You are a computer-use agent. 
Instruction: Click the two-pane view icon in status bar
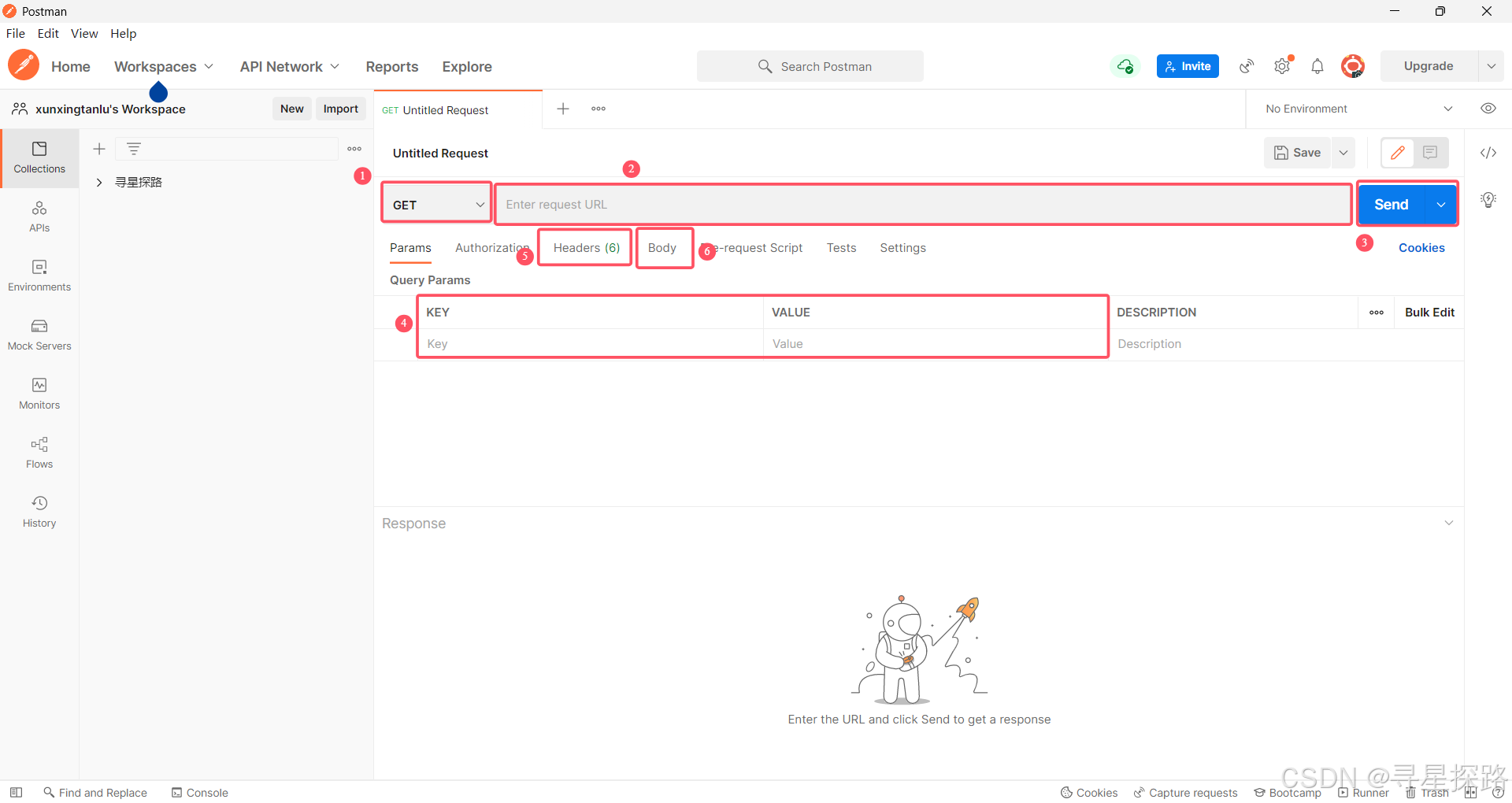(x=1470, y=793)
